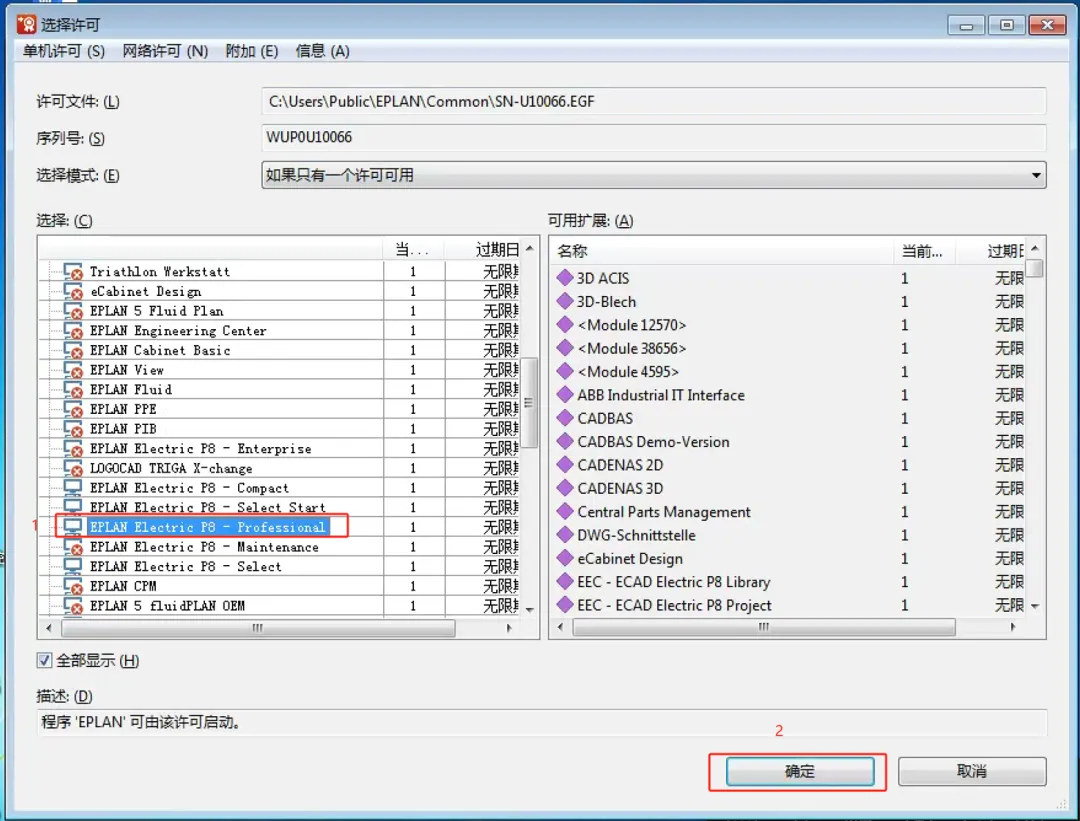
Task: Click the EPLAN Electric P8 - Enterprise icon
Action: pos(73,448)
